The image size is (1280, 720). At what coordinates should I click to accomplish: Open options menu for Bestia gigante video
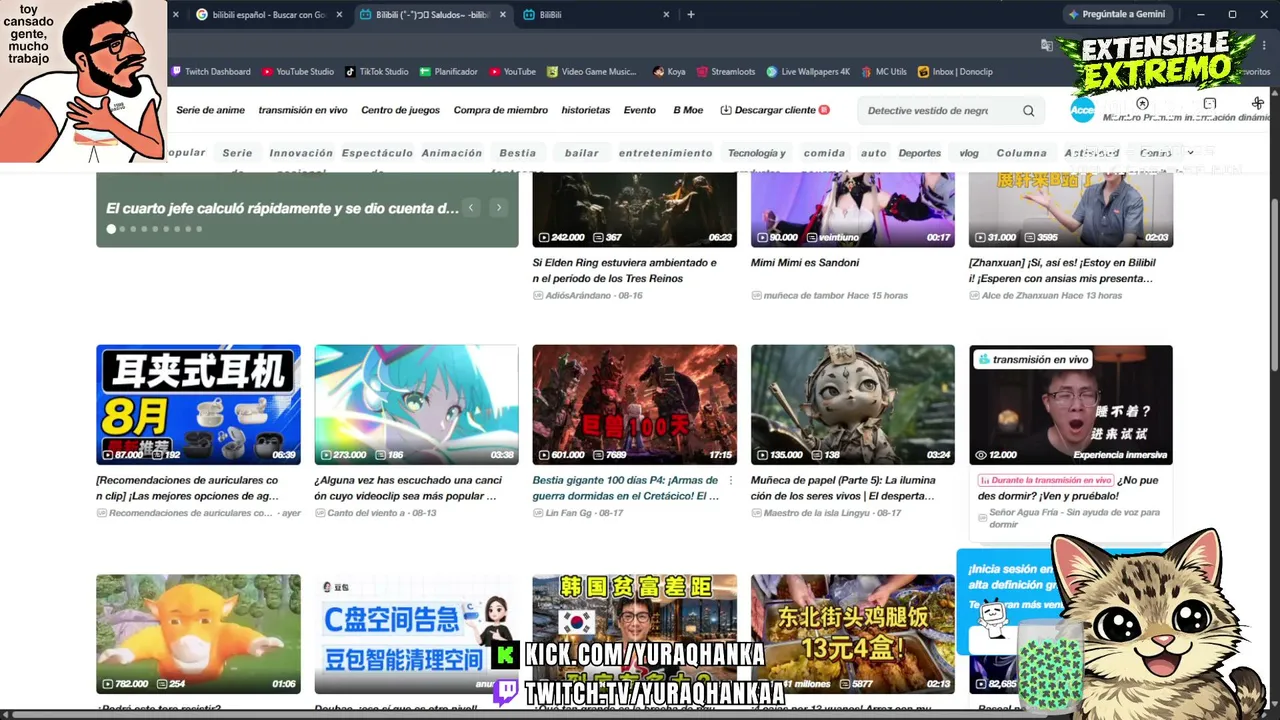(730, 481)
